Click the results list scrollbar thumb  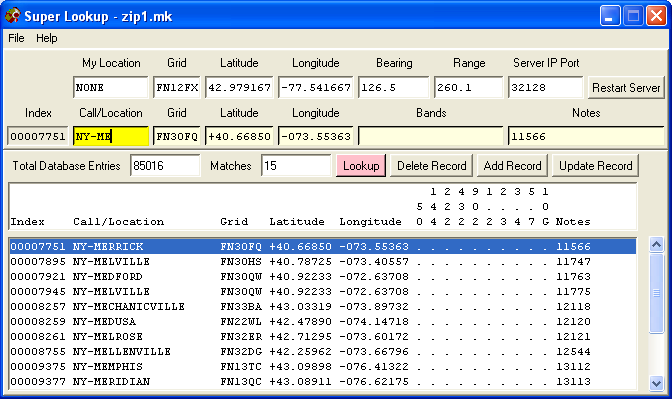[x=656, y=293]
